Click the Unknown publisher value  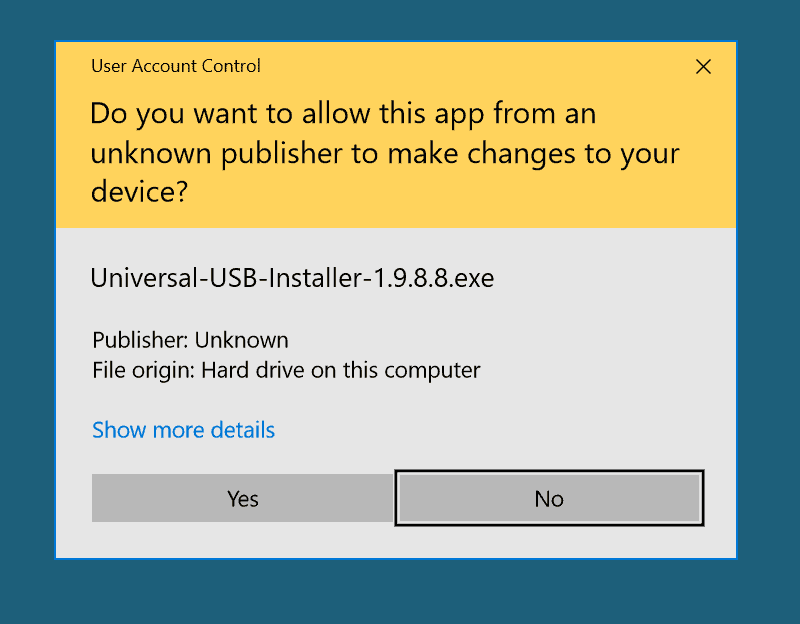[241, 340]
